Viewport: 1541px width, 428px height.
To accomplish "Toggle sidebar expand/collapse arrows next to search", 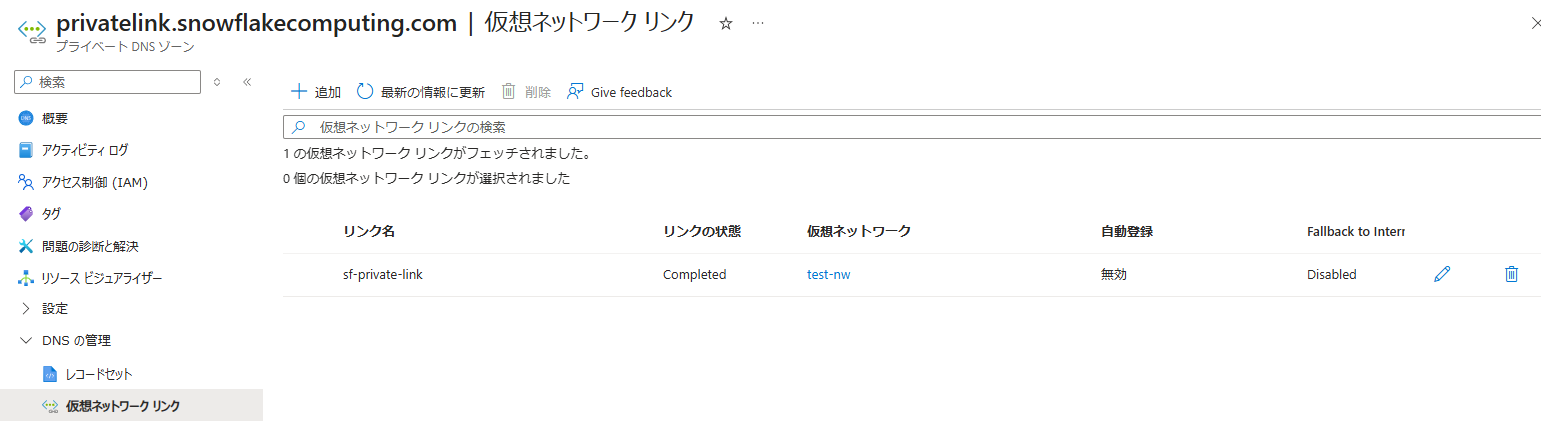I will coord(217,82).
